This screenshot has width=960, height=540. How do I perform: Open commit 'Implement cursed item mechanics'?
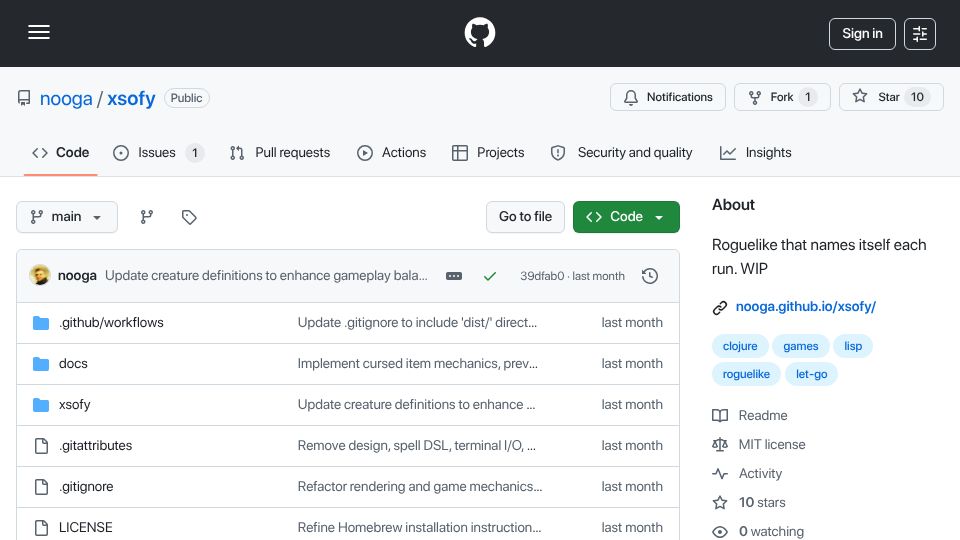click(418, 364)
